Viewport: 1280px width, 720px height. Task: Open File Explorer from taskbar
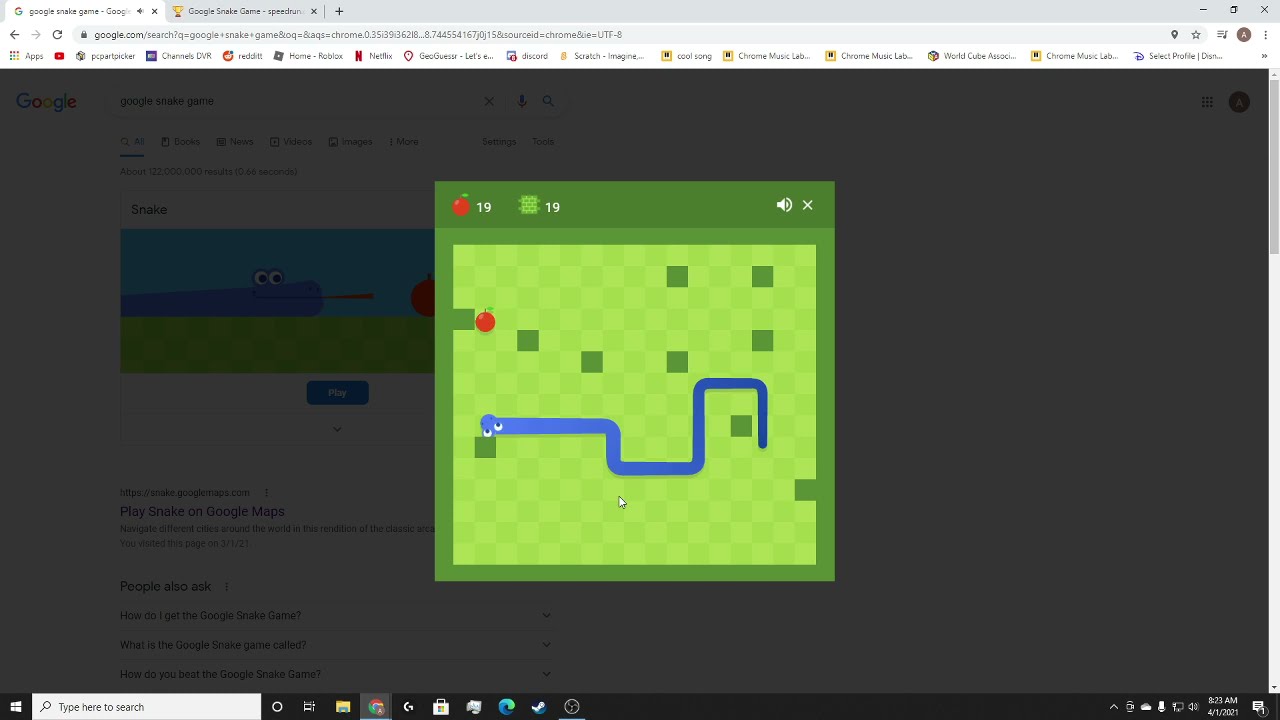pos(342,707)
